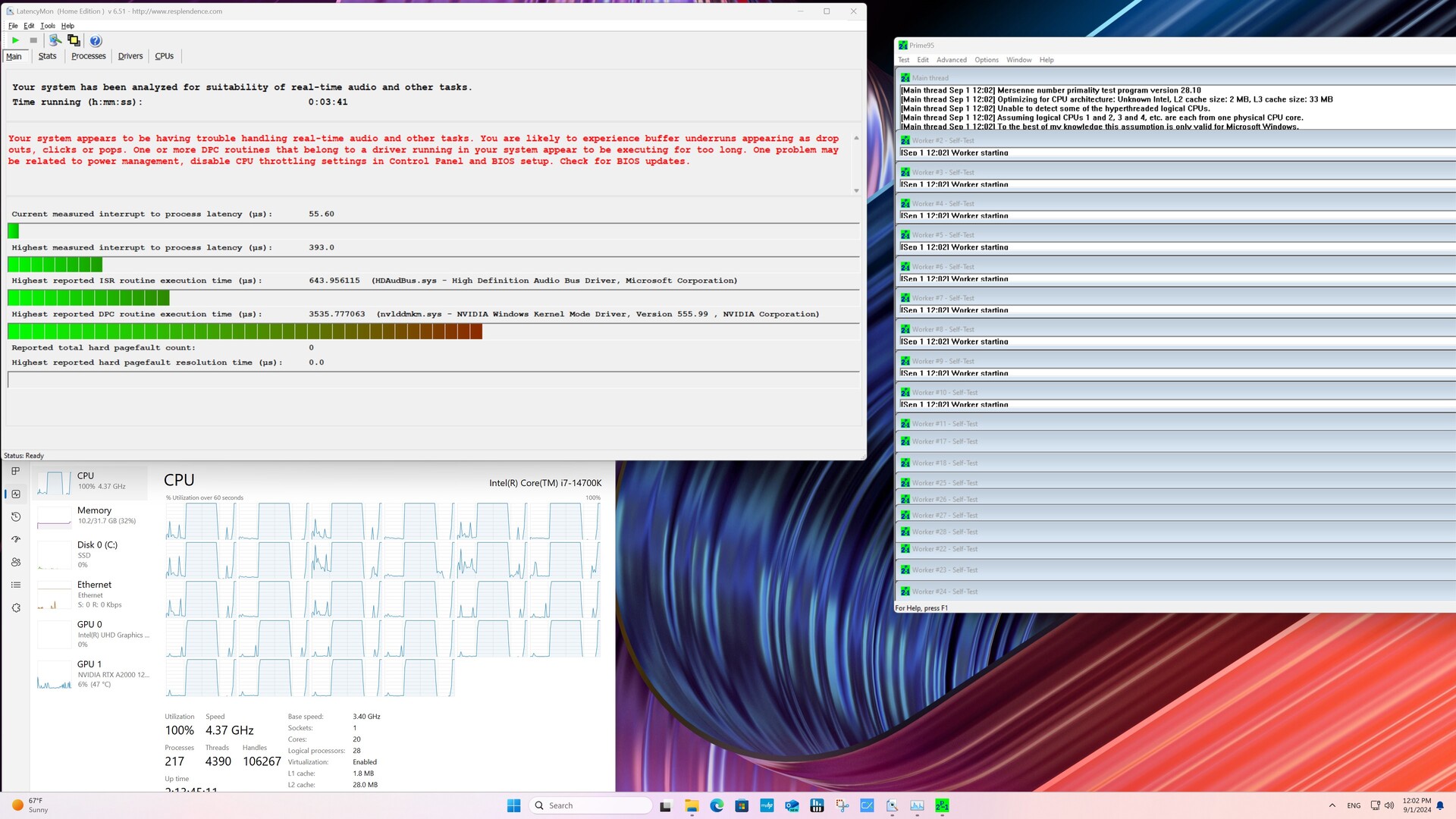The height and width of the screenshot is (819, 1456).
Task: Expand the system tray hidden icons chevron
Action: (x=1332, y=805)
